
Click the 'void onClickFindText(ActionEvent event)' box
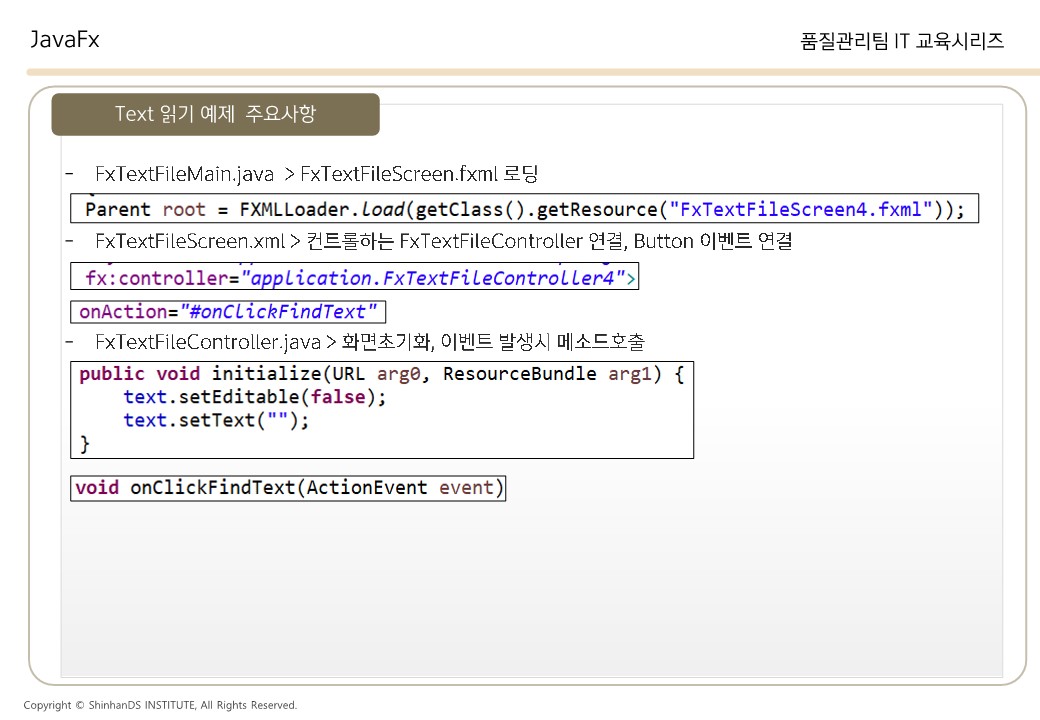288,488
